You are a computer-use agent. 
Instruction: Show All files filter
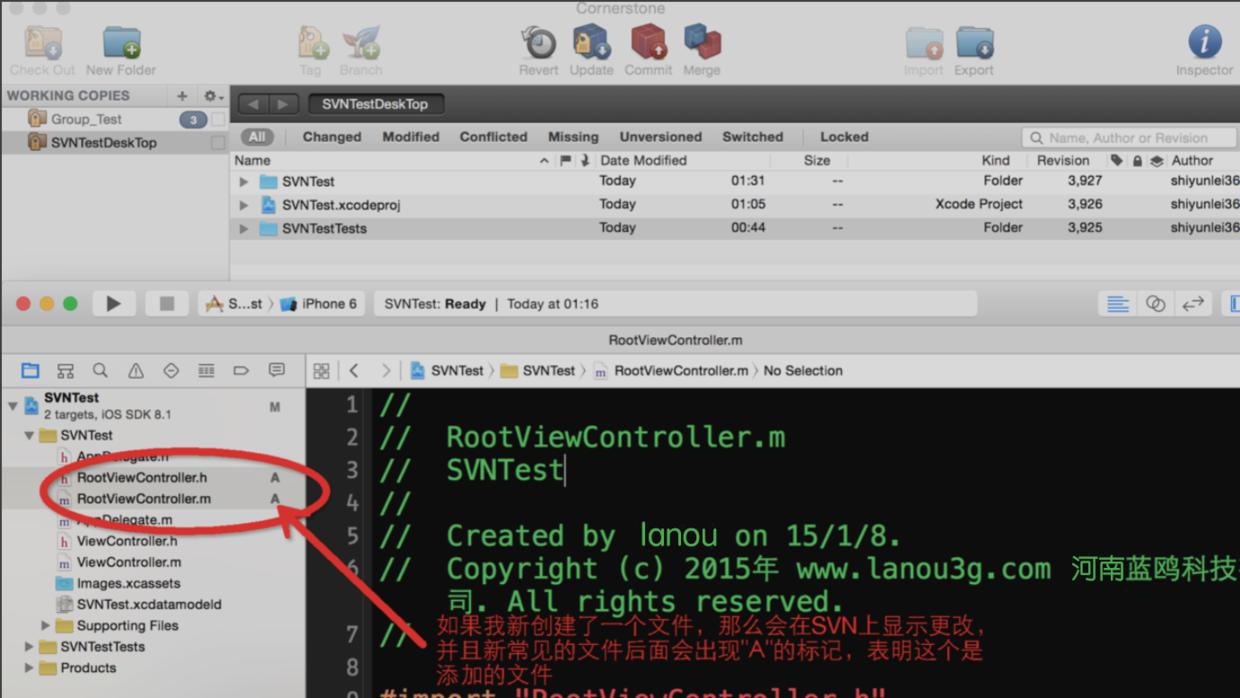point(257,137)
